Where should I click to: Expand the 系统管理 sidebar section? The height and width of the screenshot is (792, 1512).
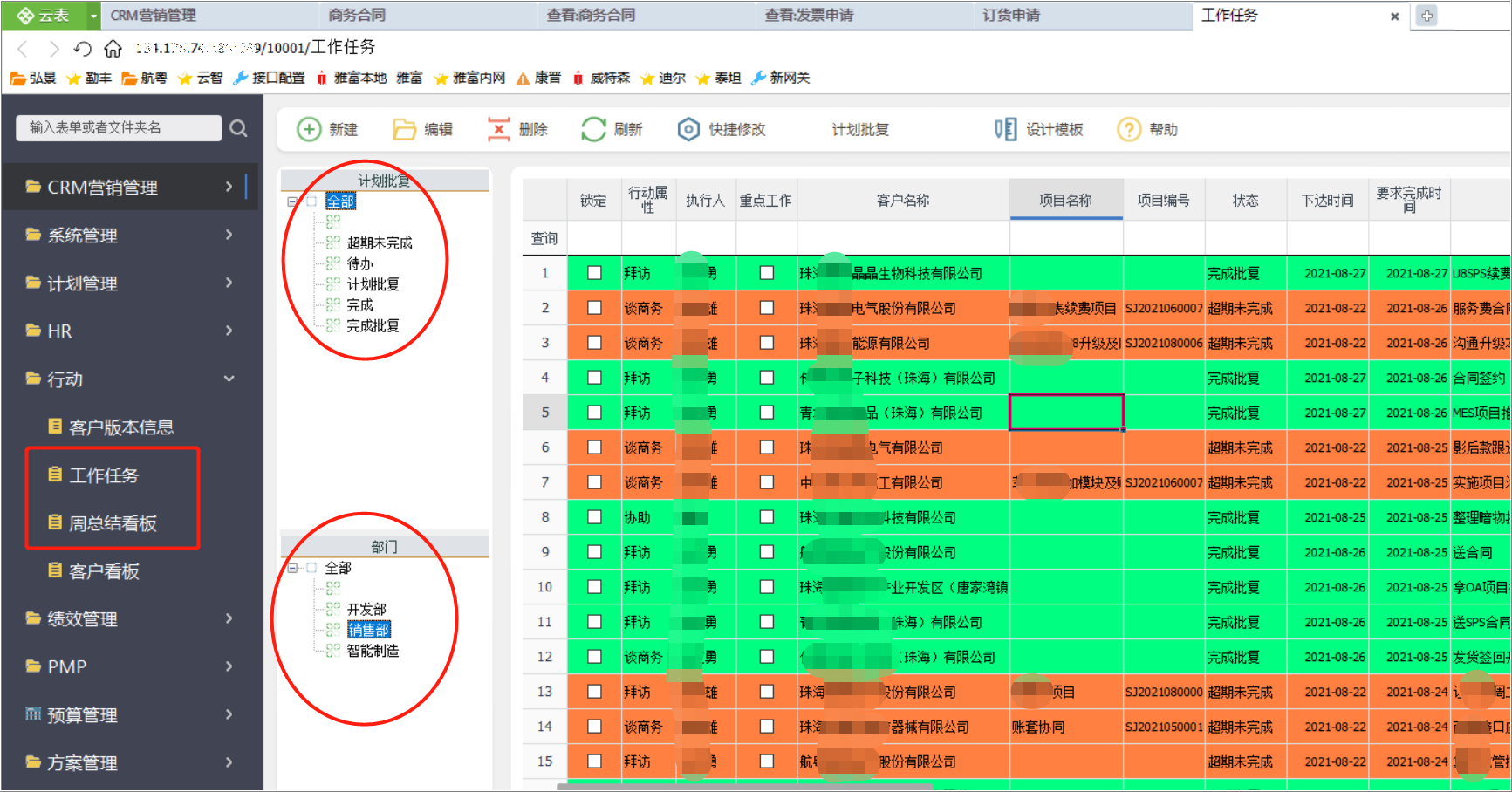coord(229,235)
